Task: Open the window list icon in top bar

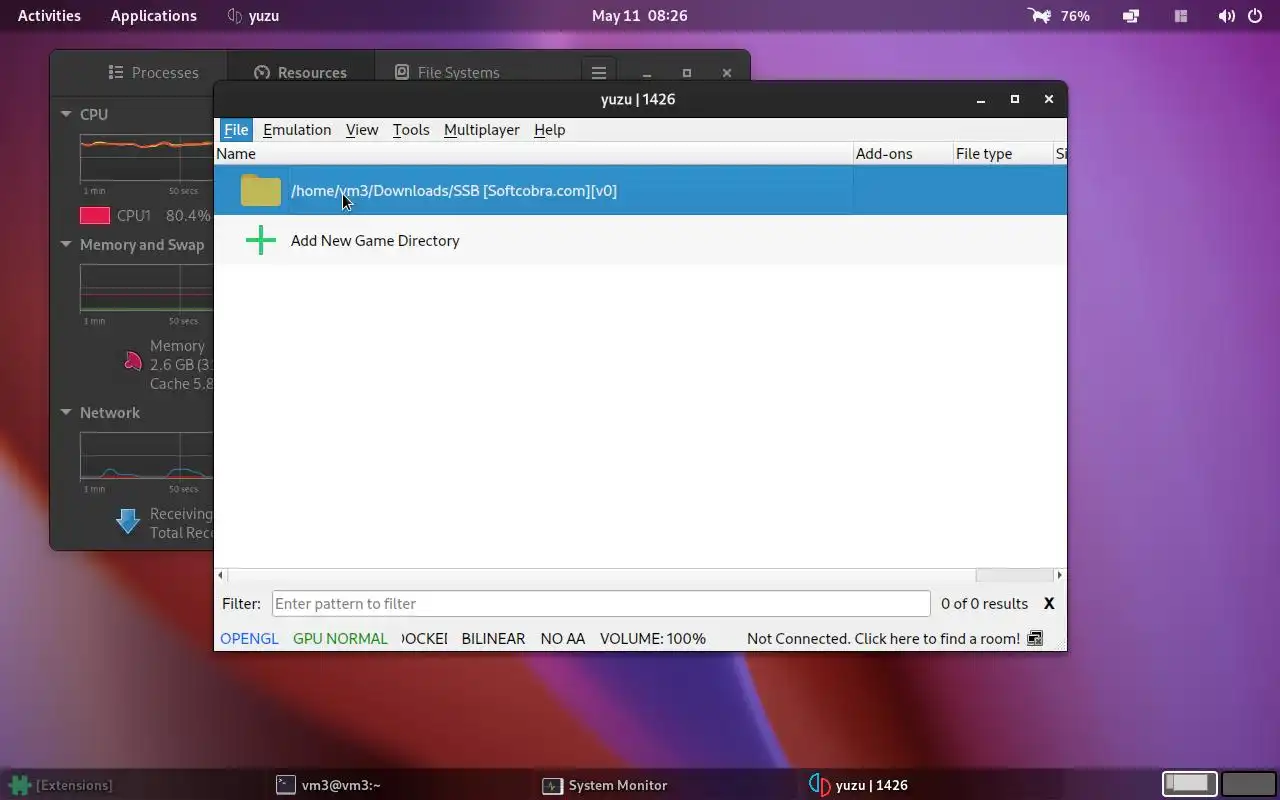Action: click(x=1131, y=16)
